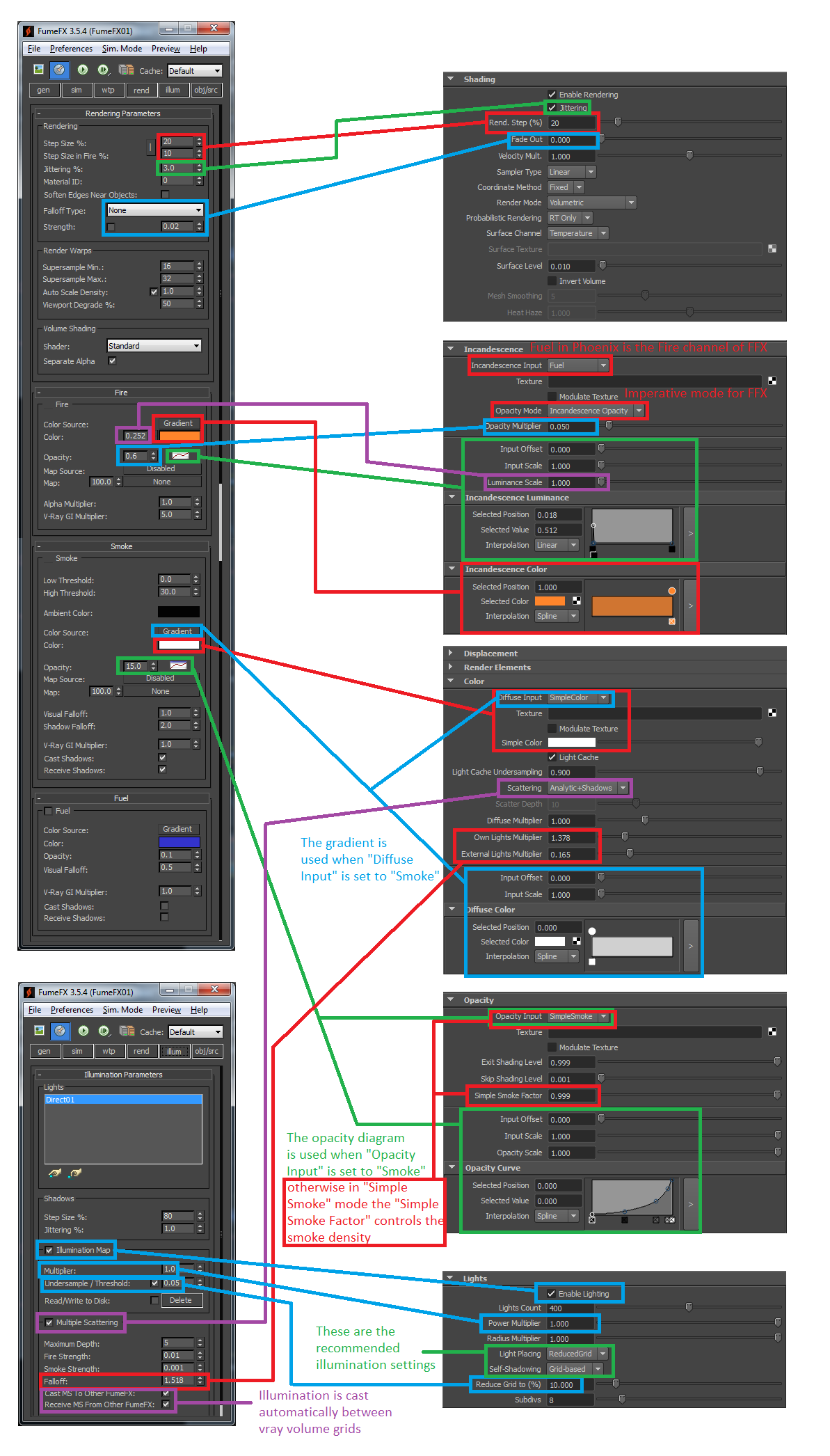Screen dimensions: 830x1456
Task: Click Fire Map Source Disabled button
Action: pos(161,468)
